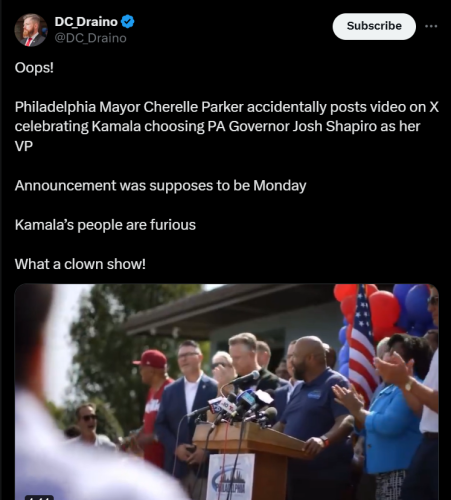Click the cluster of press microphones
The height and width of the screenshot is (500, 451).
(237, 403)
